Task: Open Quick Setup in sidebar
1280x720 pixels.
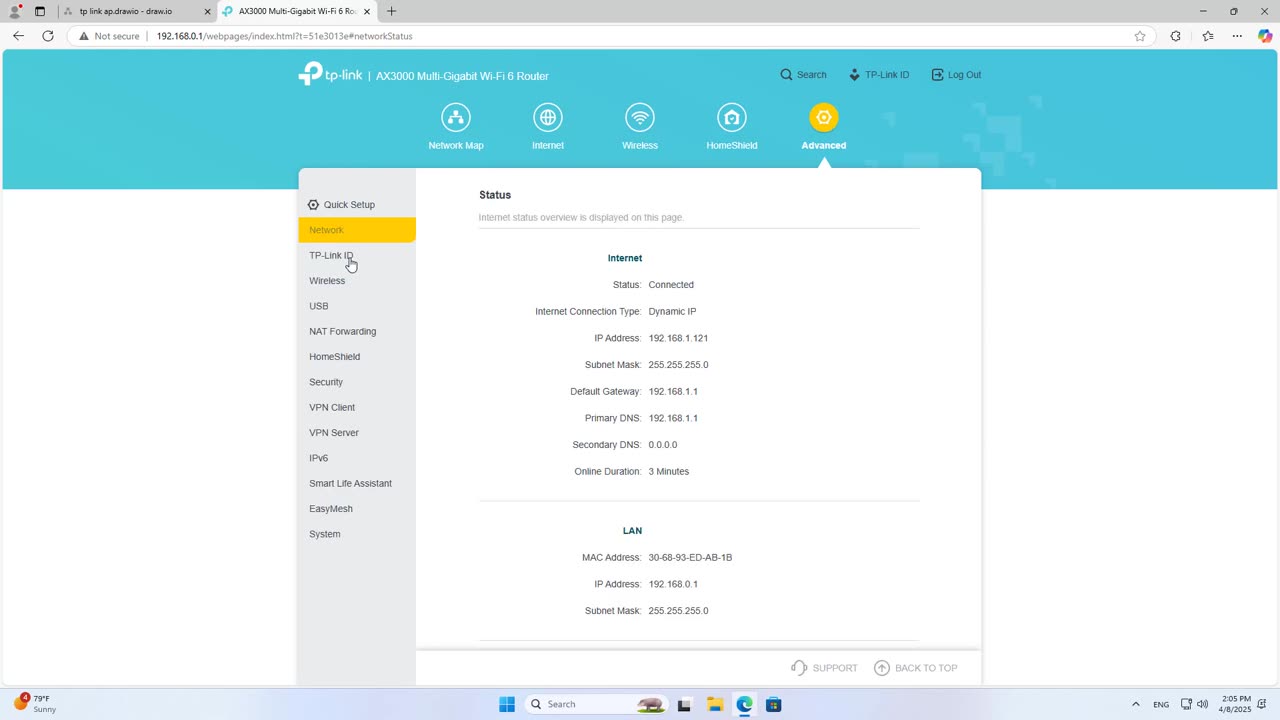Action: click(341, 204)
